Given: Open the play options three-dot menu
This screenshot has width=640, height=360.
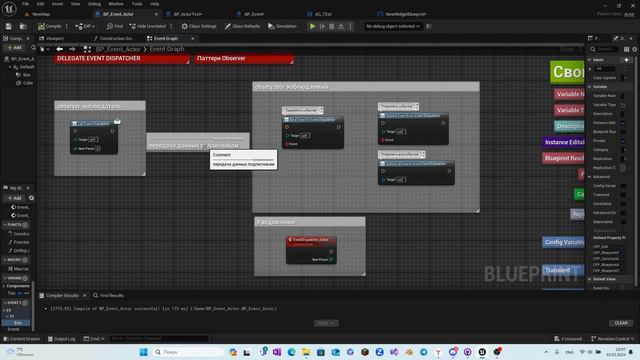Looking at the screenshot, I should [350, 26].
